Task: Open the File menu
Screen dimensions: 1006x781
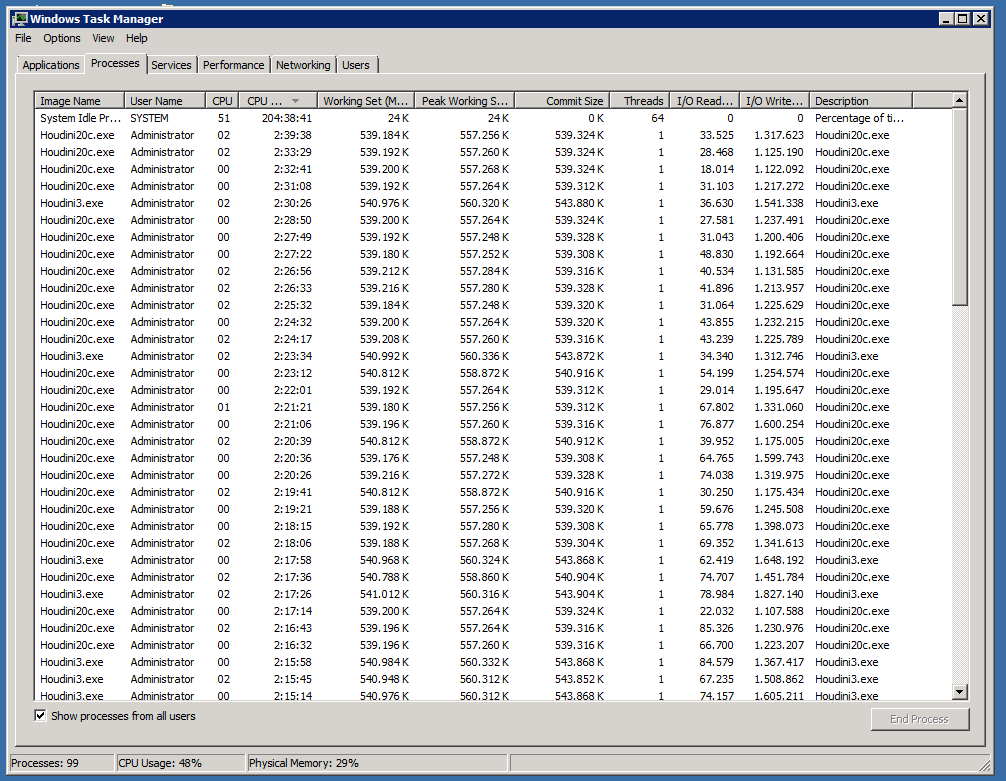Action: (23, 39)
